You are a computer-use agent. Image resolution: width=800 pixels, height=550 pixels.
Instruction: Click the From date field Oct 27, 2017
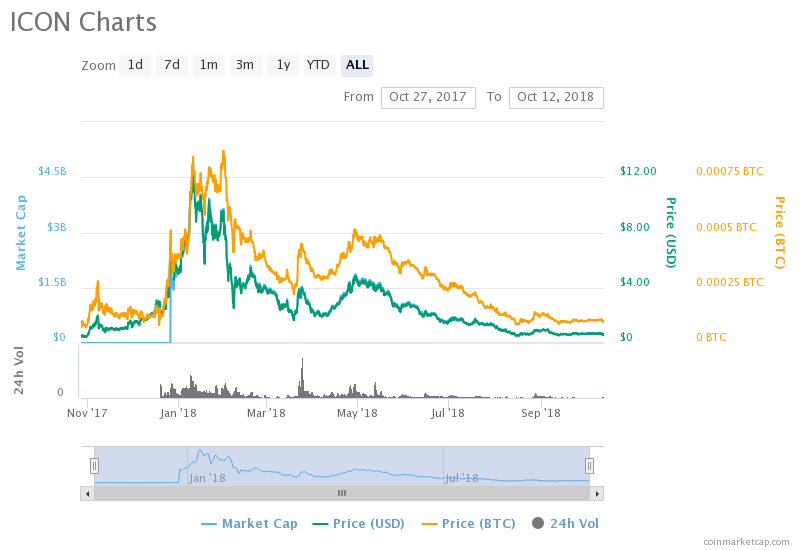(428, 97)
